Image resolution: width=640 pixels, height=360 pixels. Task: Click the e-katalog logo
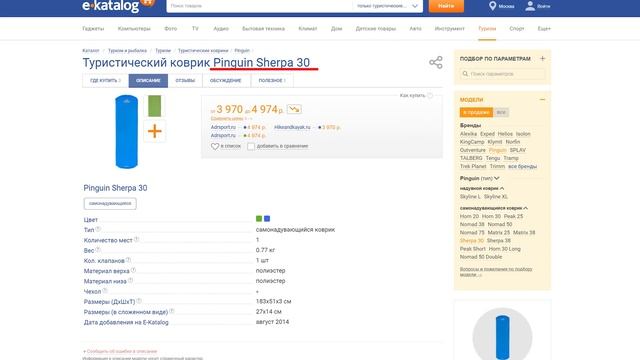click(x=118, y=5)
